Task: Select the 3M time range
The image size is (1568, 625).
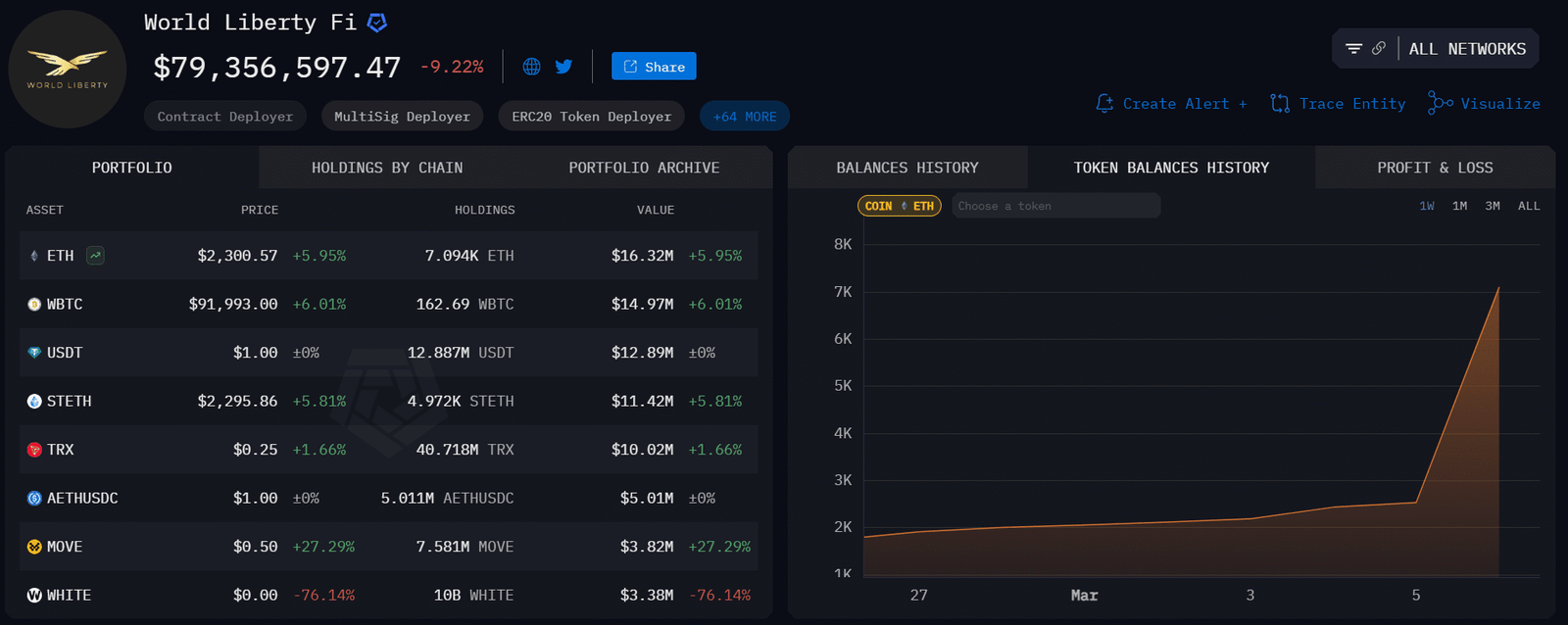Action: click(1493, 206)
